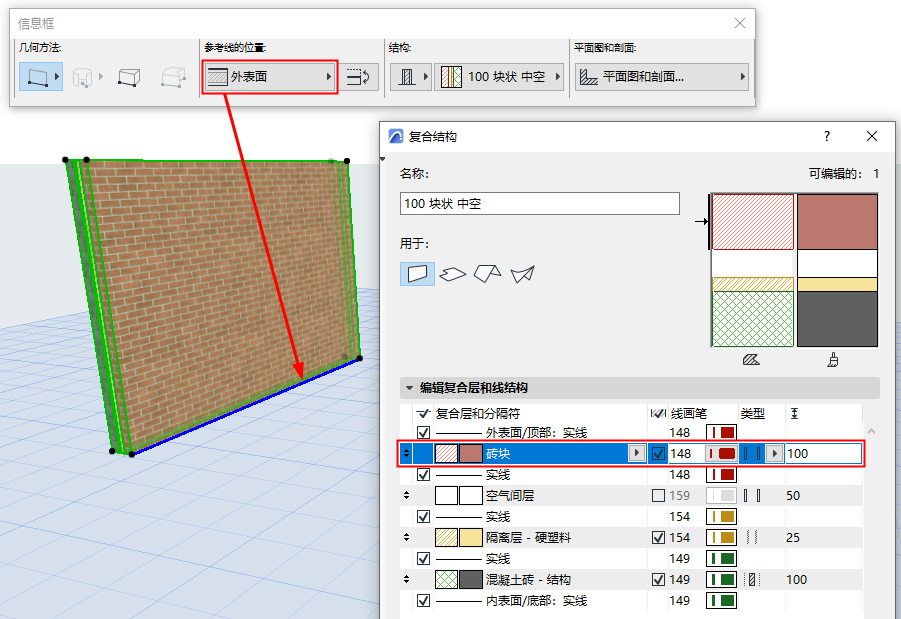Image resolution: width=901 pixels, height=619 pixels.
Task: Click the pen swatch on 外表面/顶部 row
Action: 721,432
